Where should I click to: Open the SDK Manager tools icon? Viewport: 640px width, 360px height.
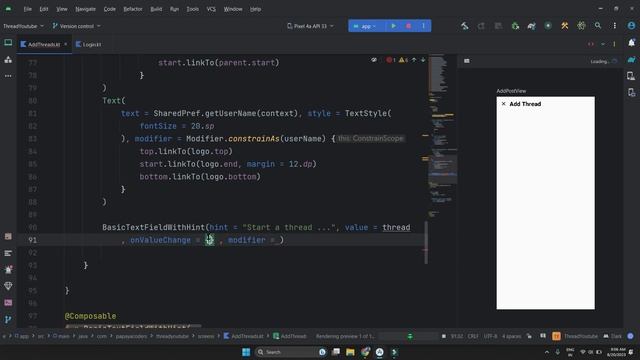pyautogui.click(x=565, y=26)
